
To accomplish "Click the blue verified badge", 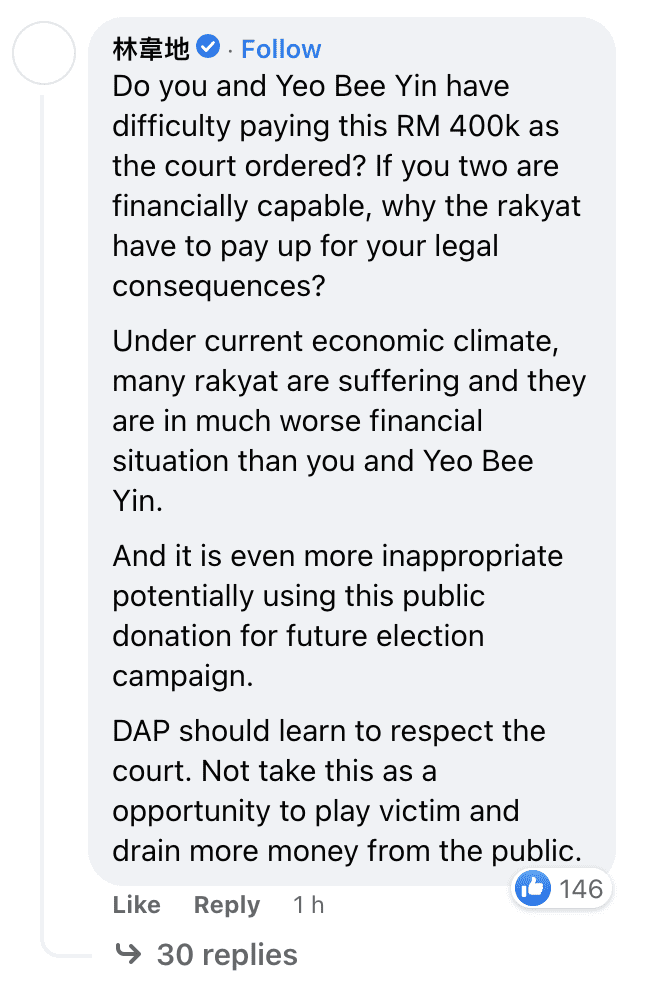I will (209, 47).
